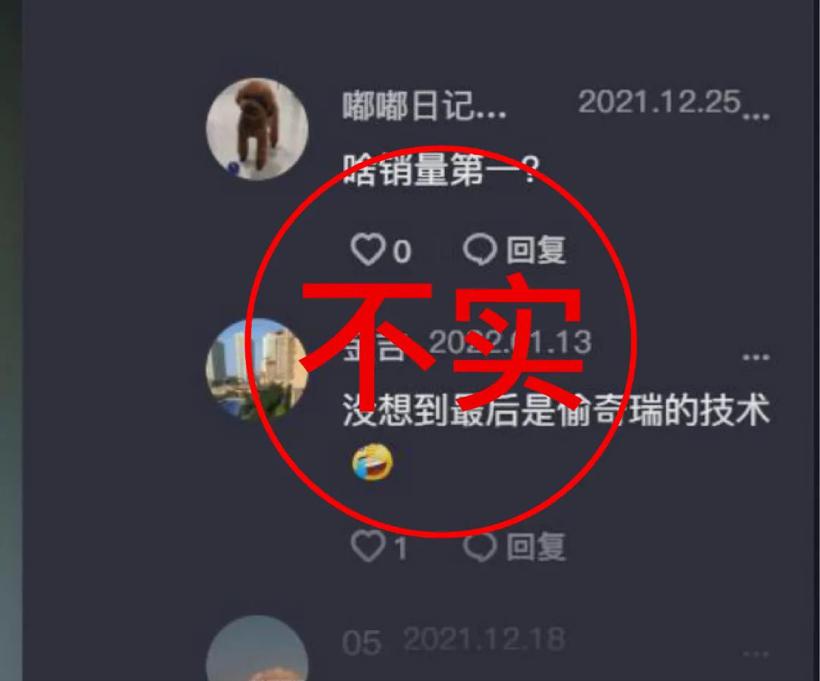Open the partially visible bottom avatar
The height and width of the screenshot is (681, 820).
pyautogui.click(x=257, y=649)
